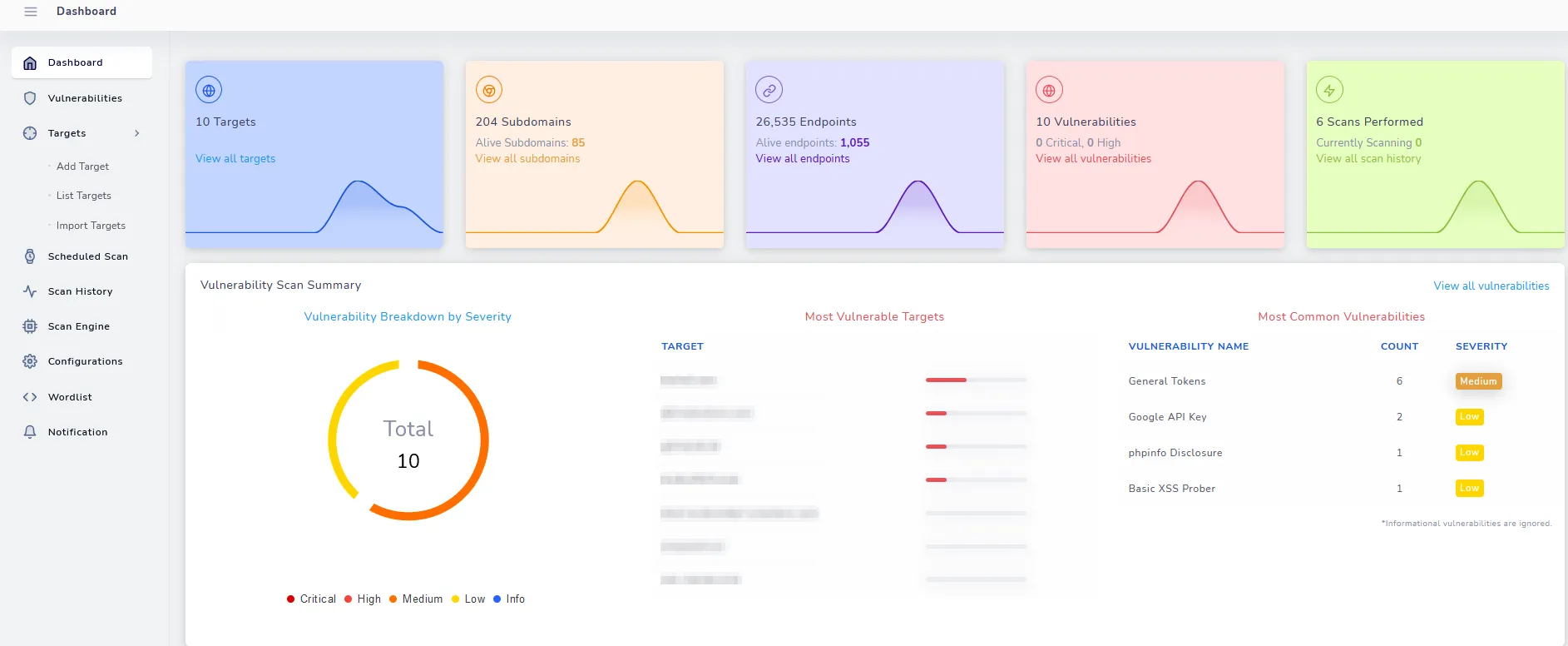Open List Targets from the sidebar

click(x=83, y=196)
